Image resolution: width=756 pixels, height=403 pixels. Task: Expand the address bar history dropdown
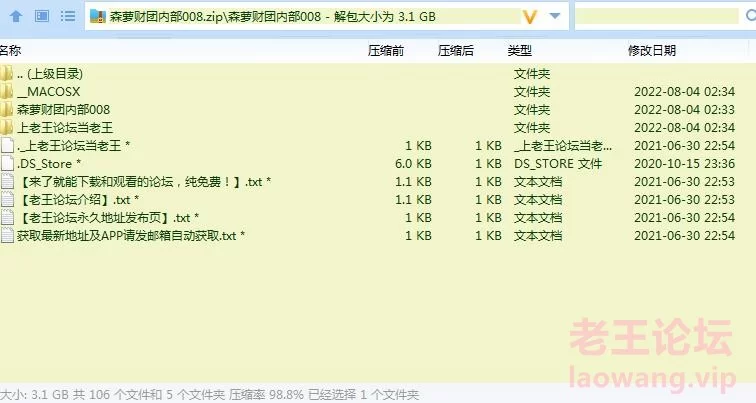coord(555,16)
